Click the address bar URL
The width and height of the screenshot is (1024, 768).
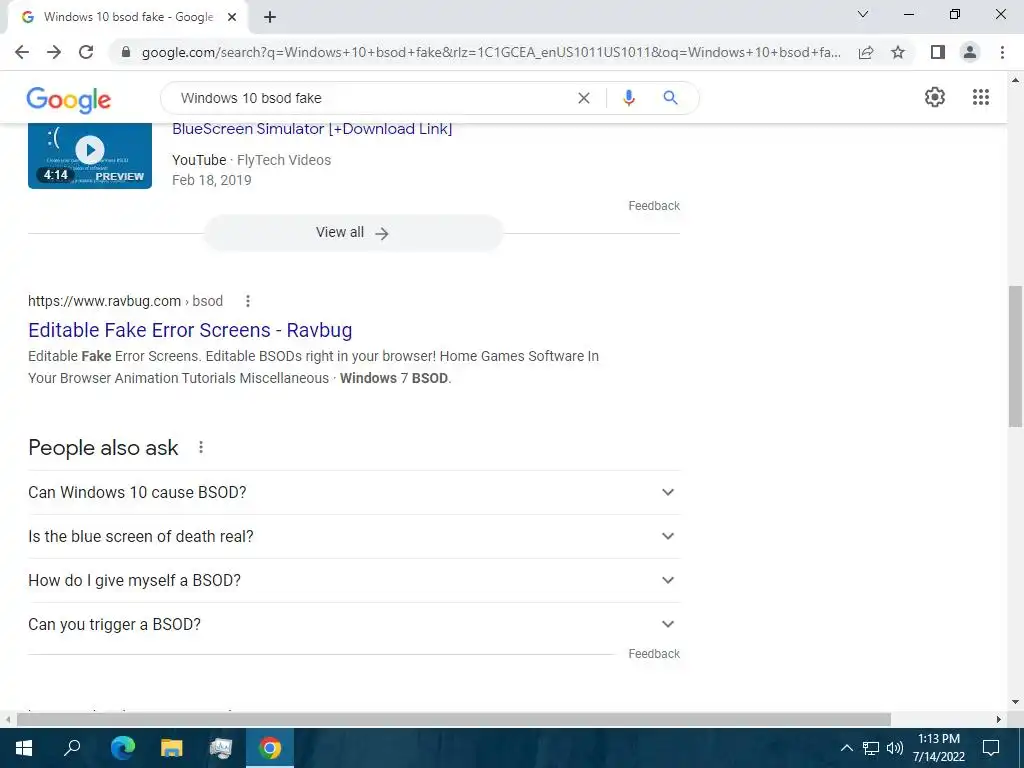[491, 52]
